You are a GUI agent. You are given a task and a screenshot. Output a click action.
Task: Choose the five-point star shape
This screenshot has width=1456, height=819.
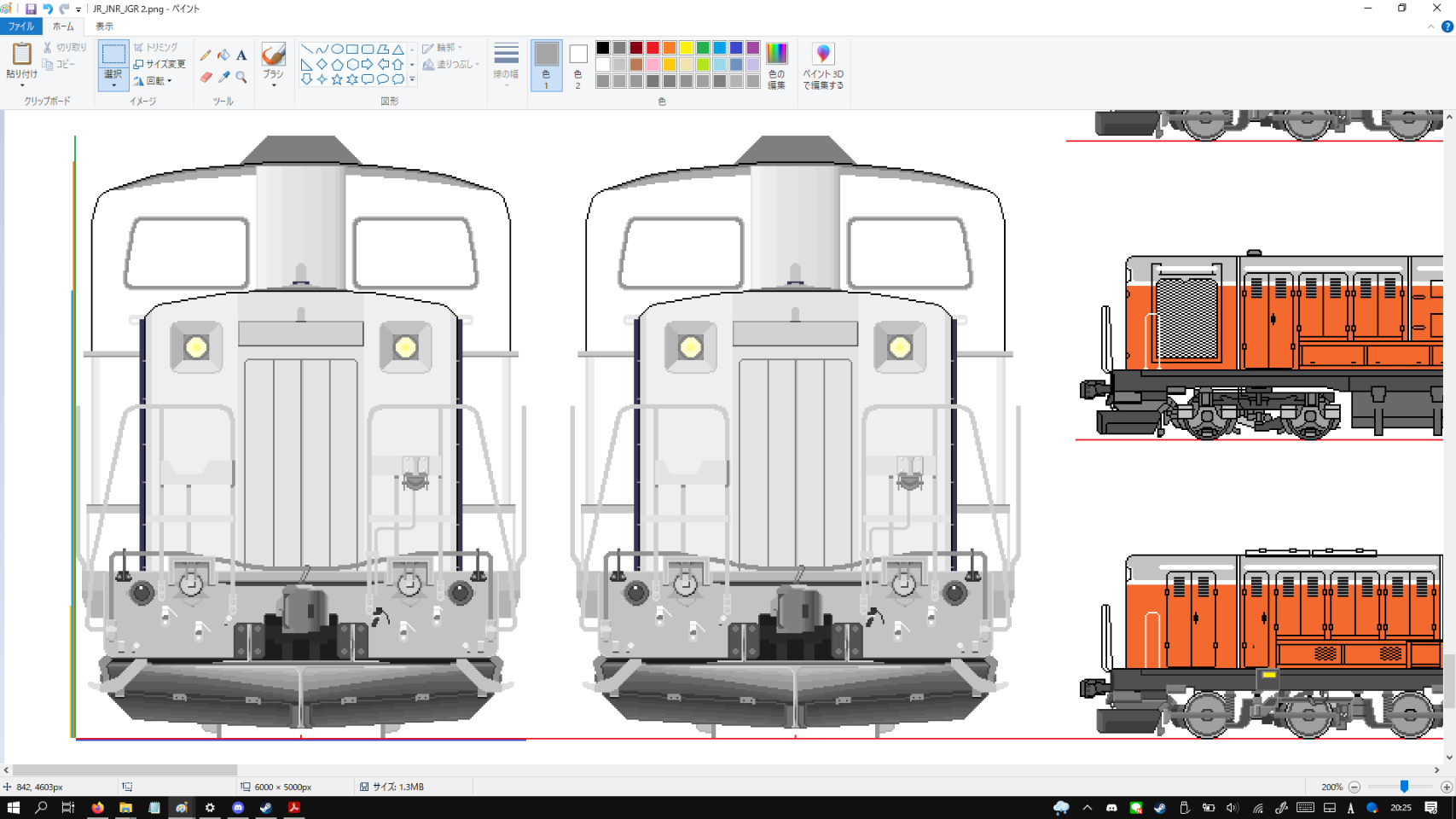337,79
